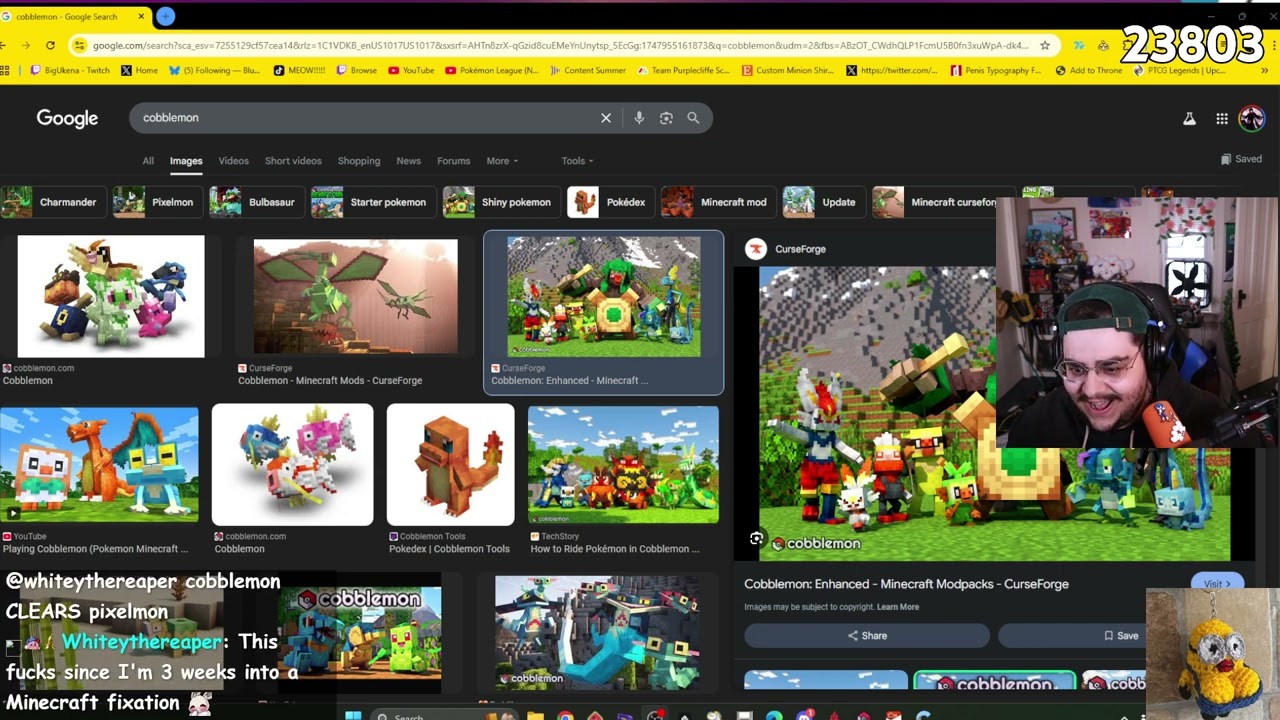Open the Google account profile avatar

pos(1252,119)
